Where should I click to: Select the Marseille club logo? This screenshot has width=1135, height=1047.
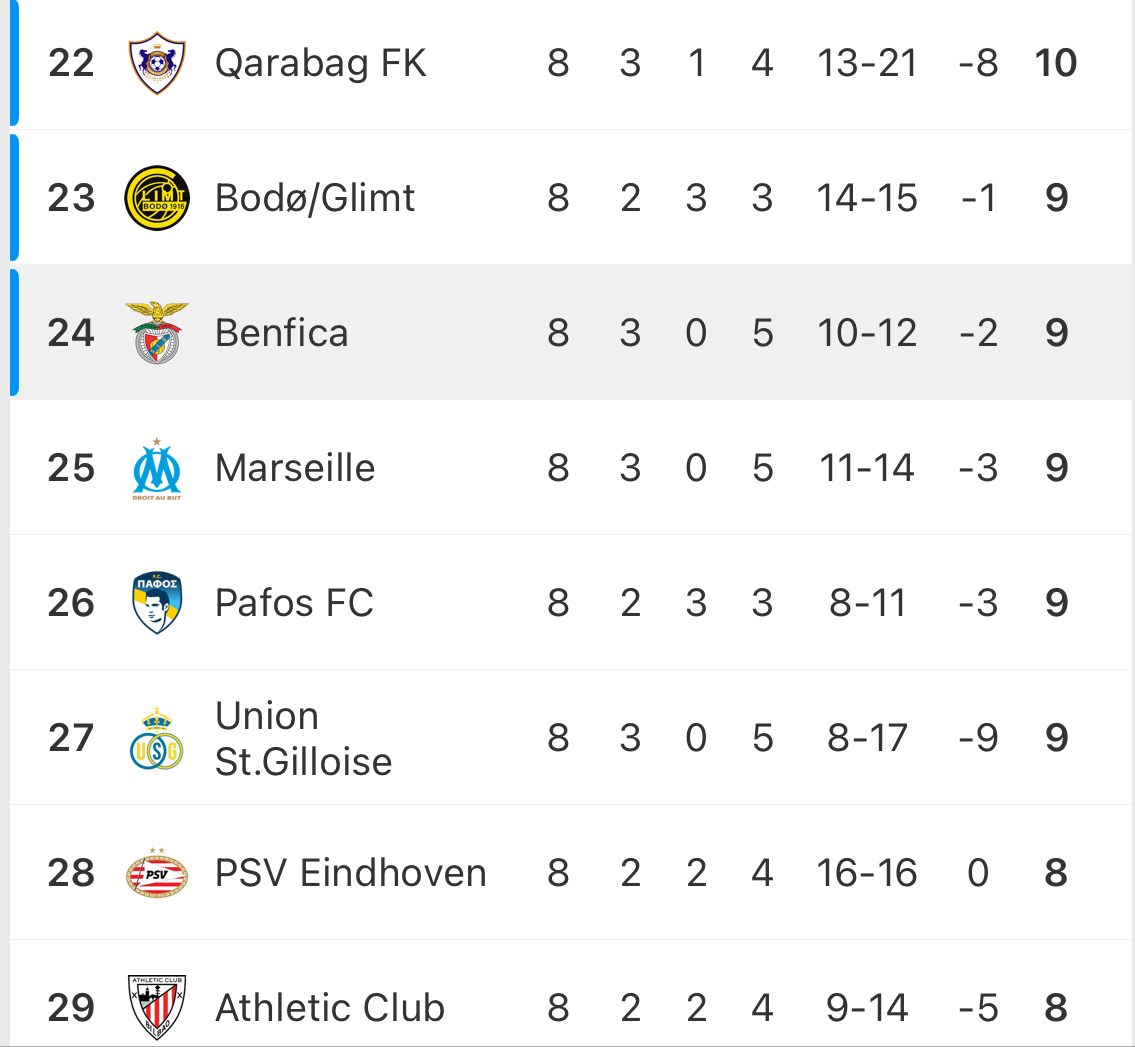tap(157, 468)
